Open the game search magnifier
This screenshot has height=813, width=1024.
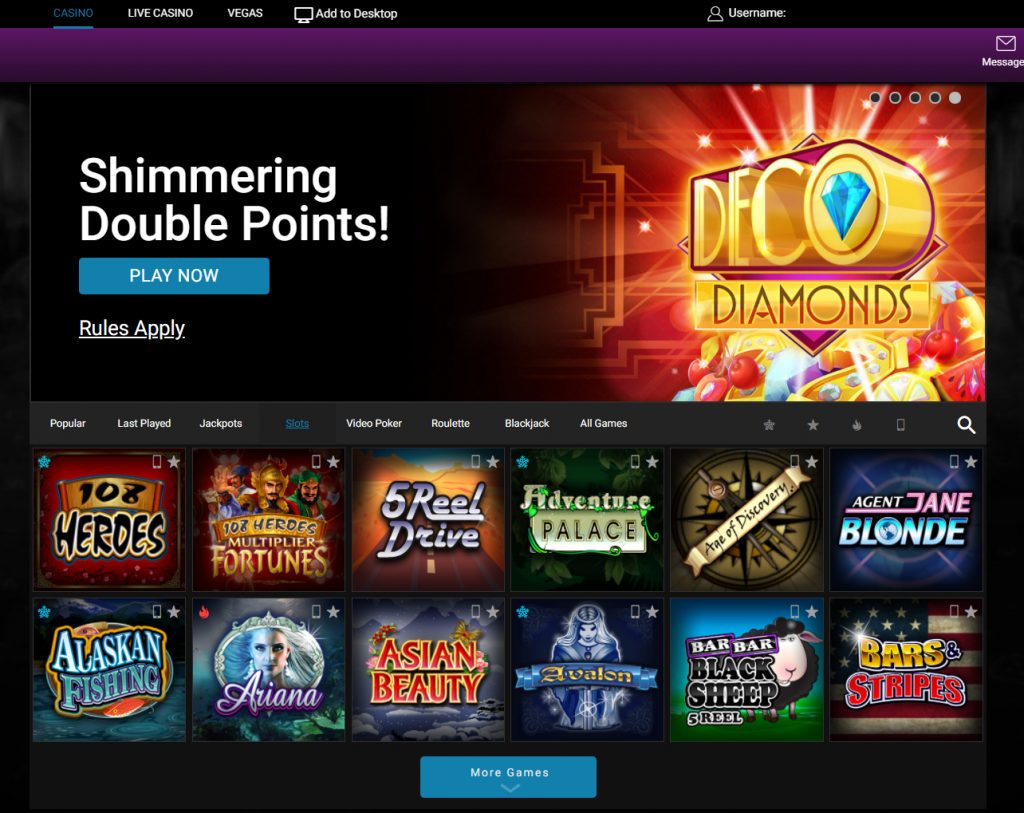(966, 425)
